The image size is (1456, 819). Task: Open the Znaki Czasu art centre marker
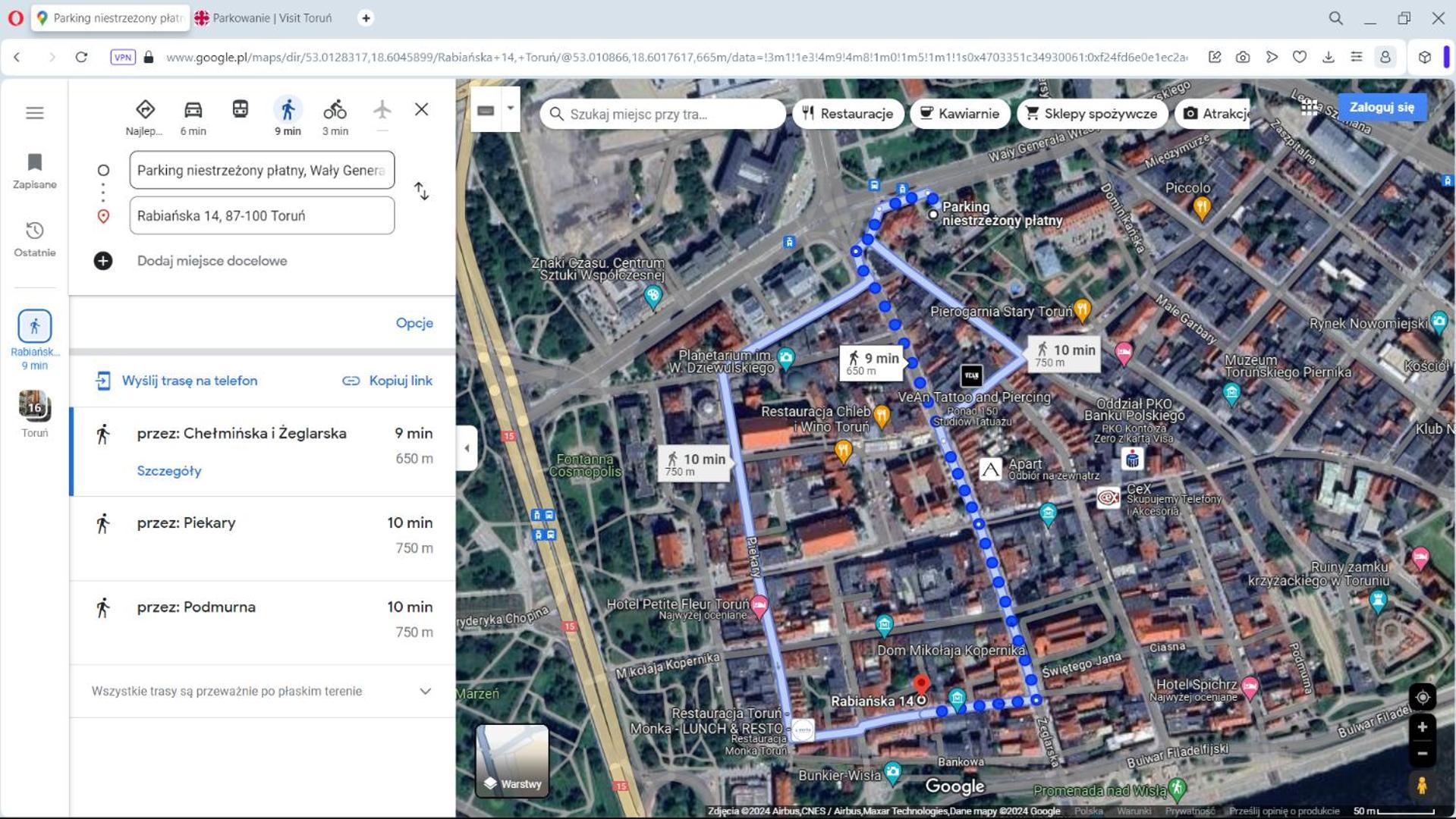click(x=653, y=296)
